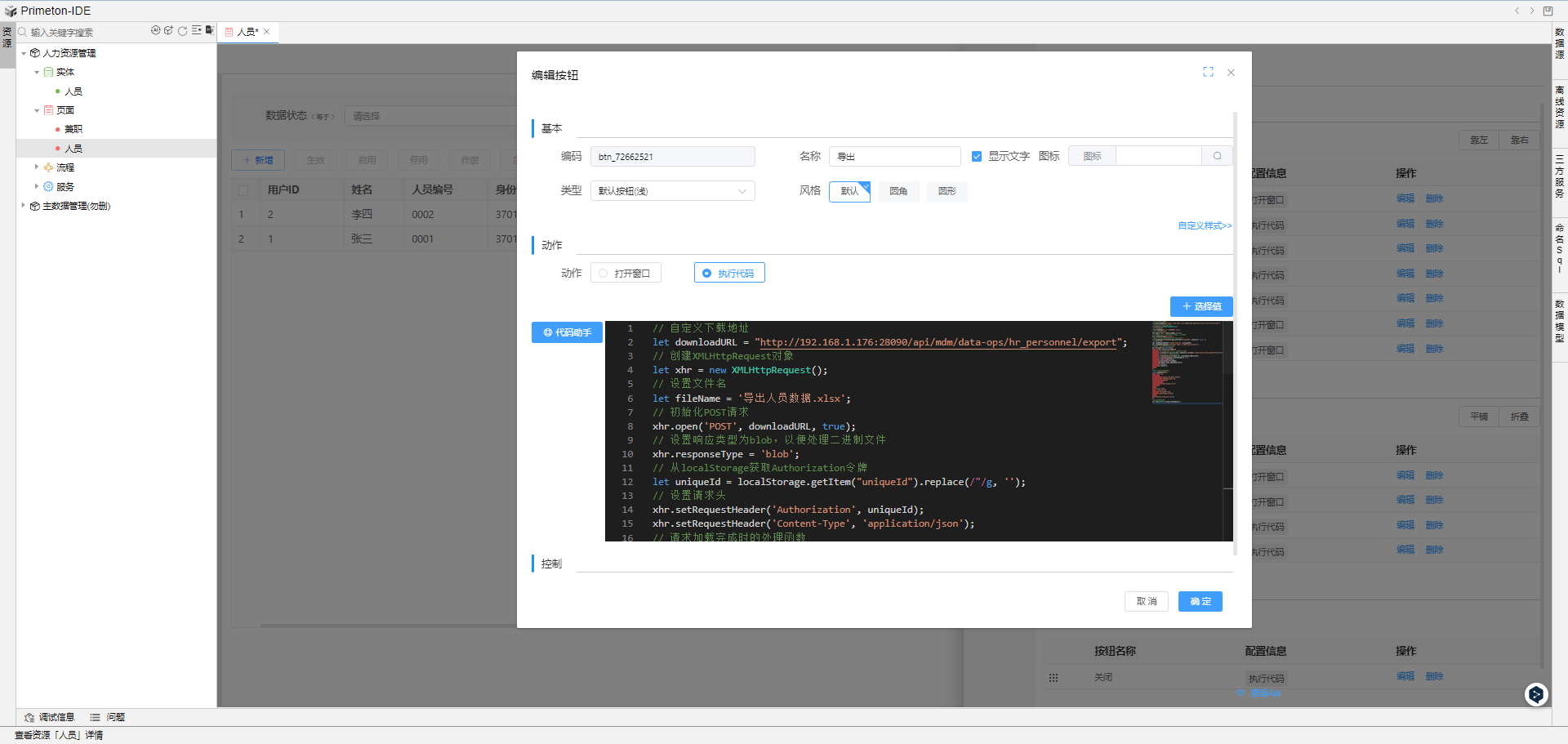Click the 确定 button in the dialog

point(1200,601)
